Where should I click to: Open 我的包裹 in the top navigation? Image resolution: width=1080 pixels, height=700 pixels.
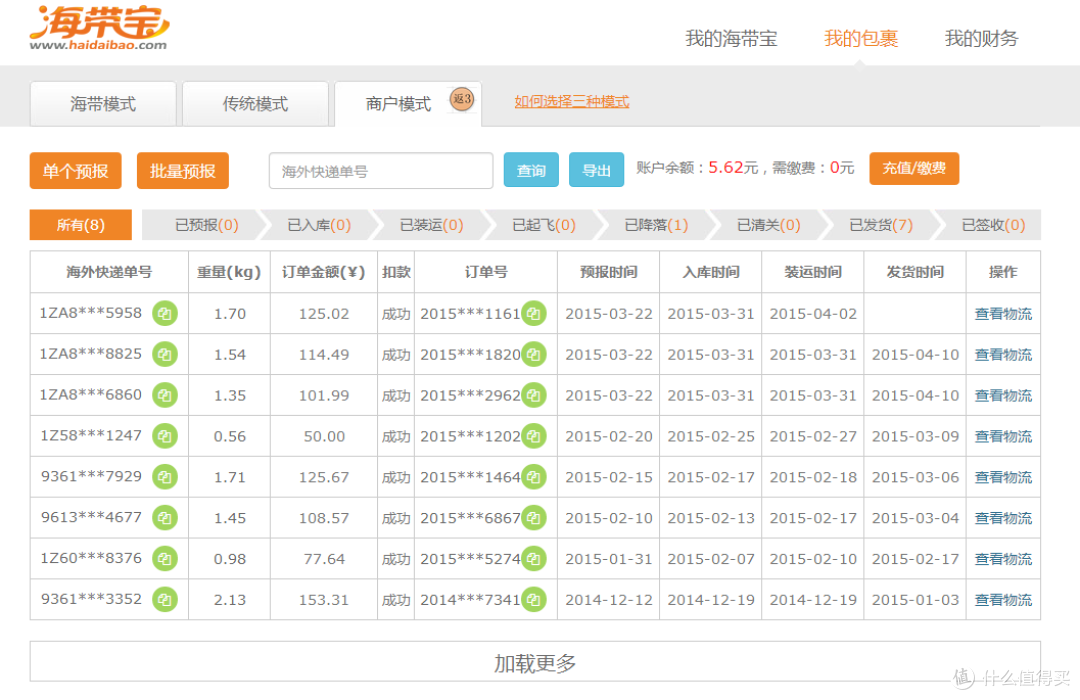click(x=861, y=39)
